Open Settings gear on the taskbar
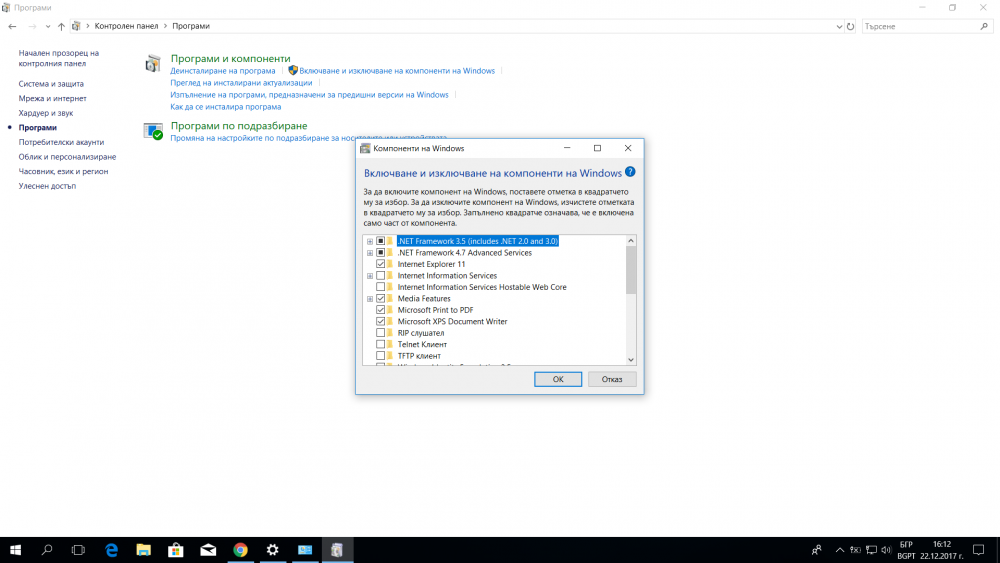Screen dimensions: 1000x563 [272, 550]
